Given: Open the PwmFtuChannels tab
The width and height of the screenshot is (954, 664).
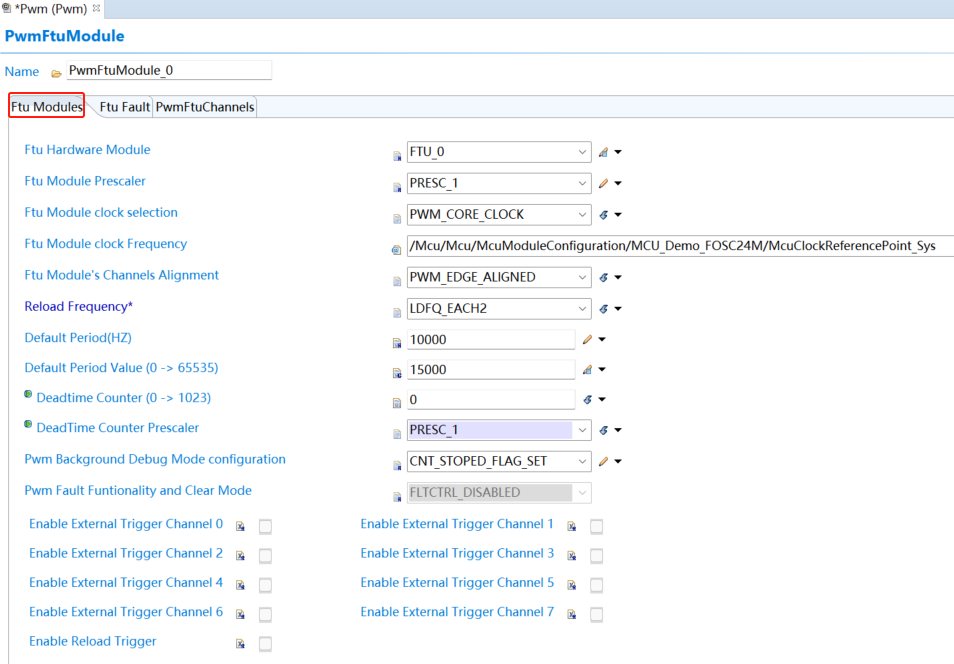Looking at the screenshot, I should point(205,107).
